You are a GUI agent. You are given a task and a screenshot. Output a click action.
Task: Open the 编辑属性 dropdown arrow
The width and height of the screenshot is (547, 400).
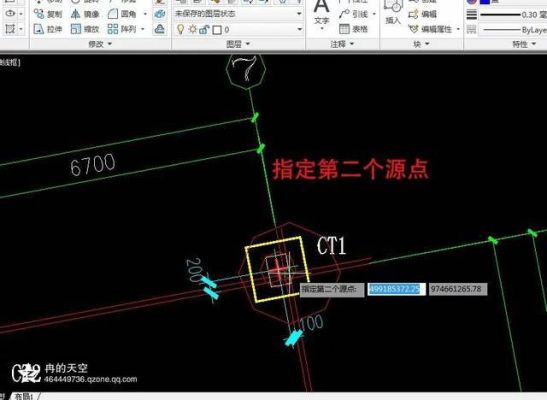(x=458, y=29)
